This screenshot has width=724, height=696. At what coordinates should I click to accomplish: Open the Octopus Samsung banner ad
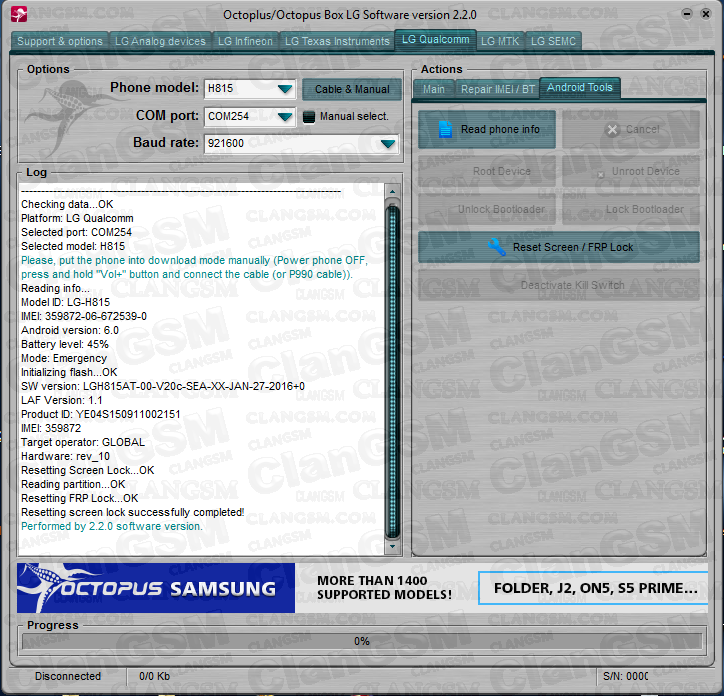[156, 587]
